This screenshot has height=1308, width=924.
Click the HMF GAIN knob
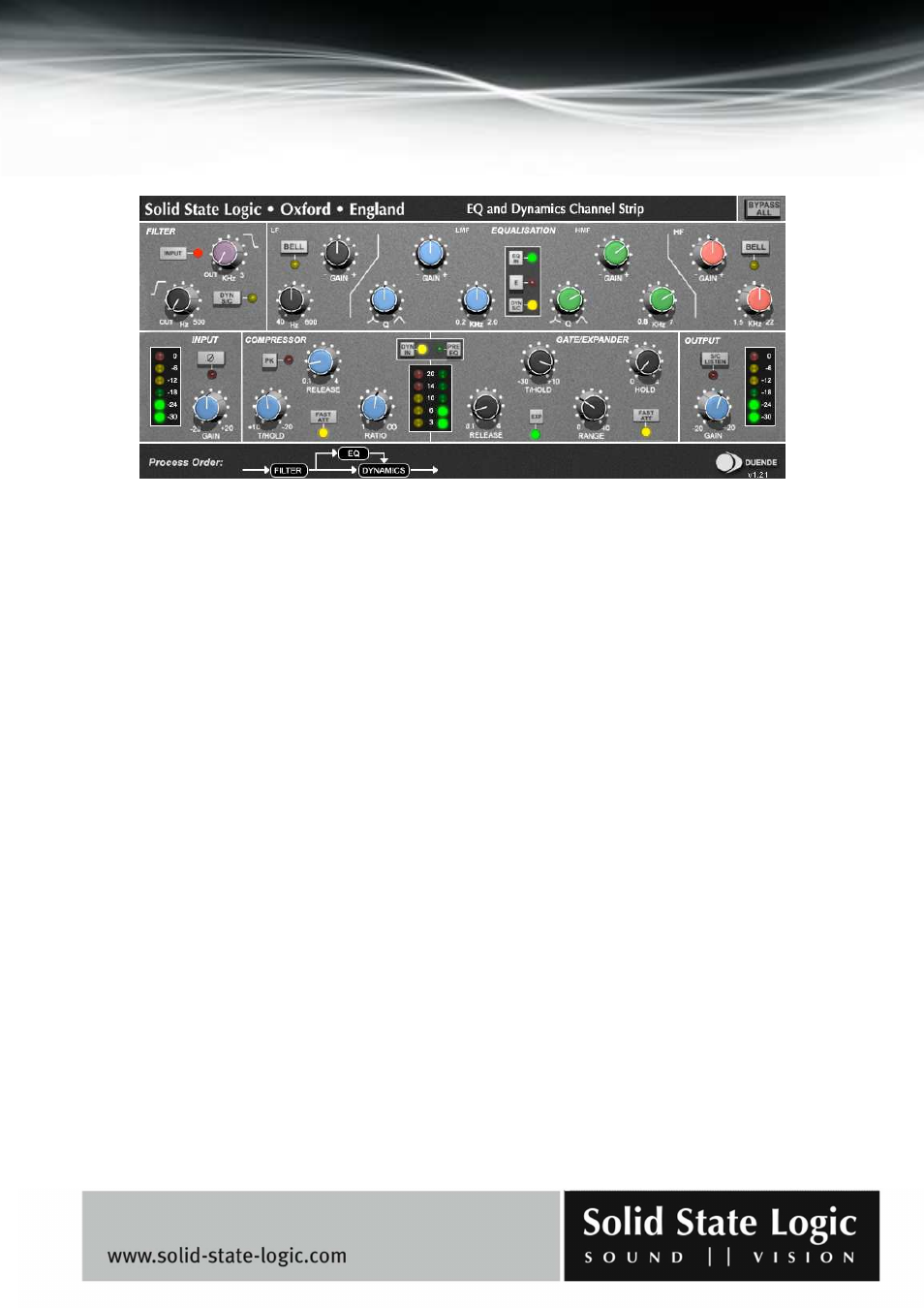pos(615,254)
